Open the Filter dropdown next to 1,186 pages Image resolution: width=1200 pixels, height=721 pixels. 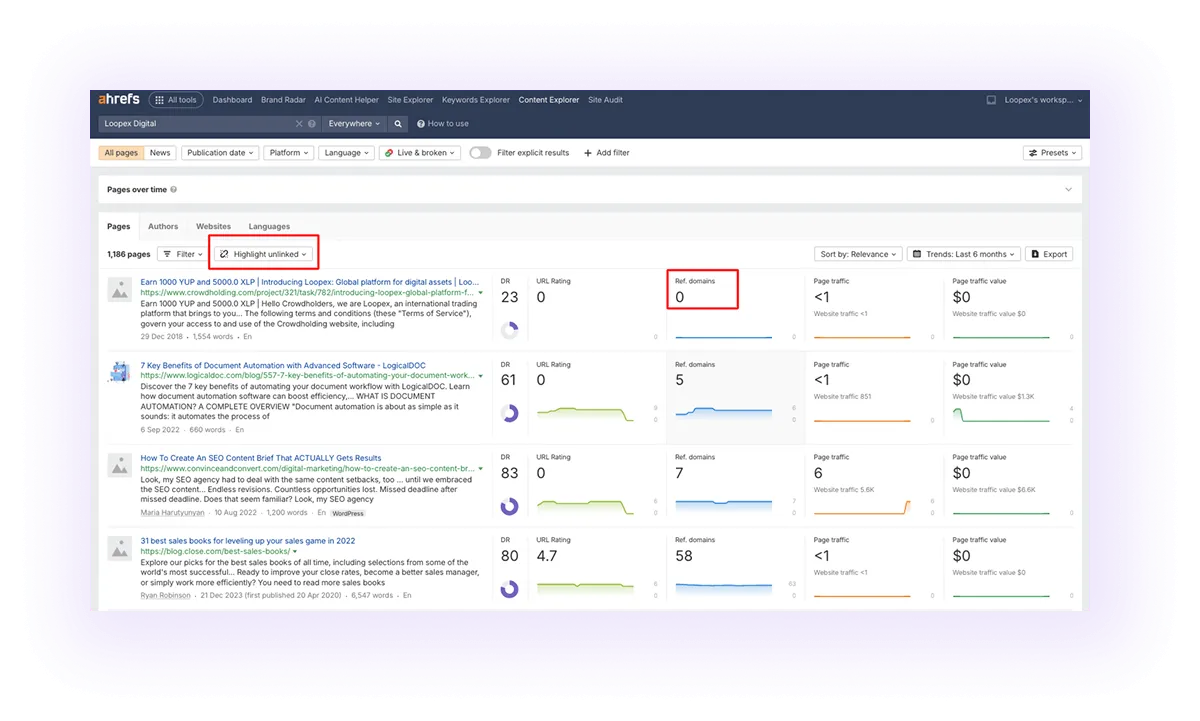(183, 254)
